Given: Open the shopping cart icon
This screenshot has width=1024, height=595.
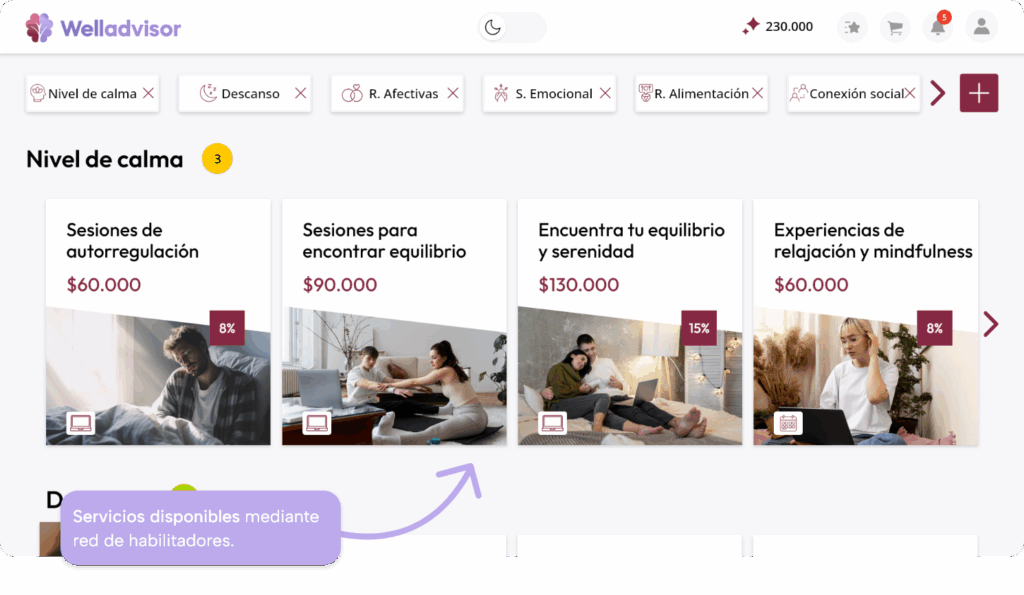Looking at the screenshot, I should [895, 27].
